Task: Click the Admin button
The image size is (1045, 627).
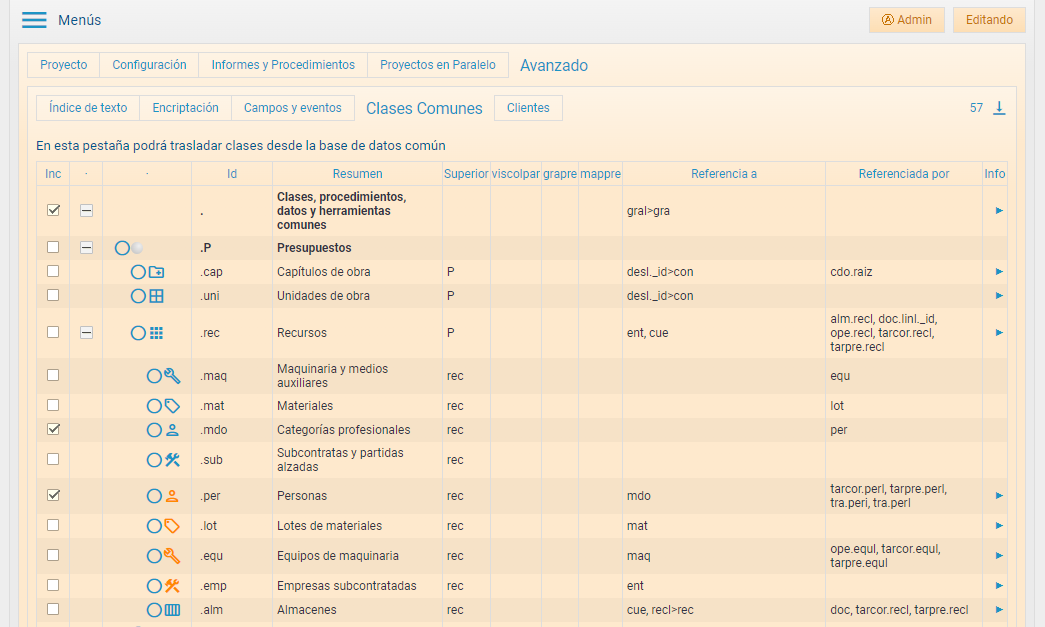Action: click(906, 20)
